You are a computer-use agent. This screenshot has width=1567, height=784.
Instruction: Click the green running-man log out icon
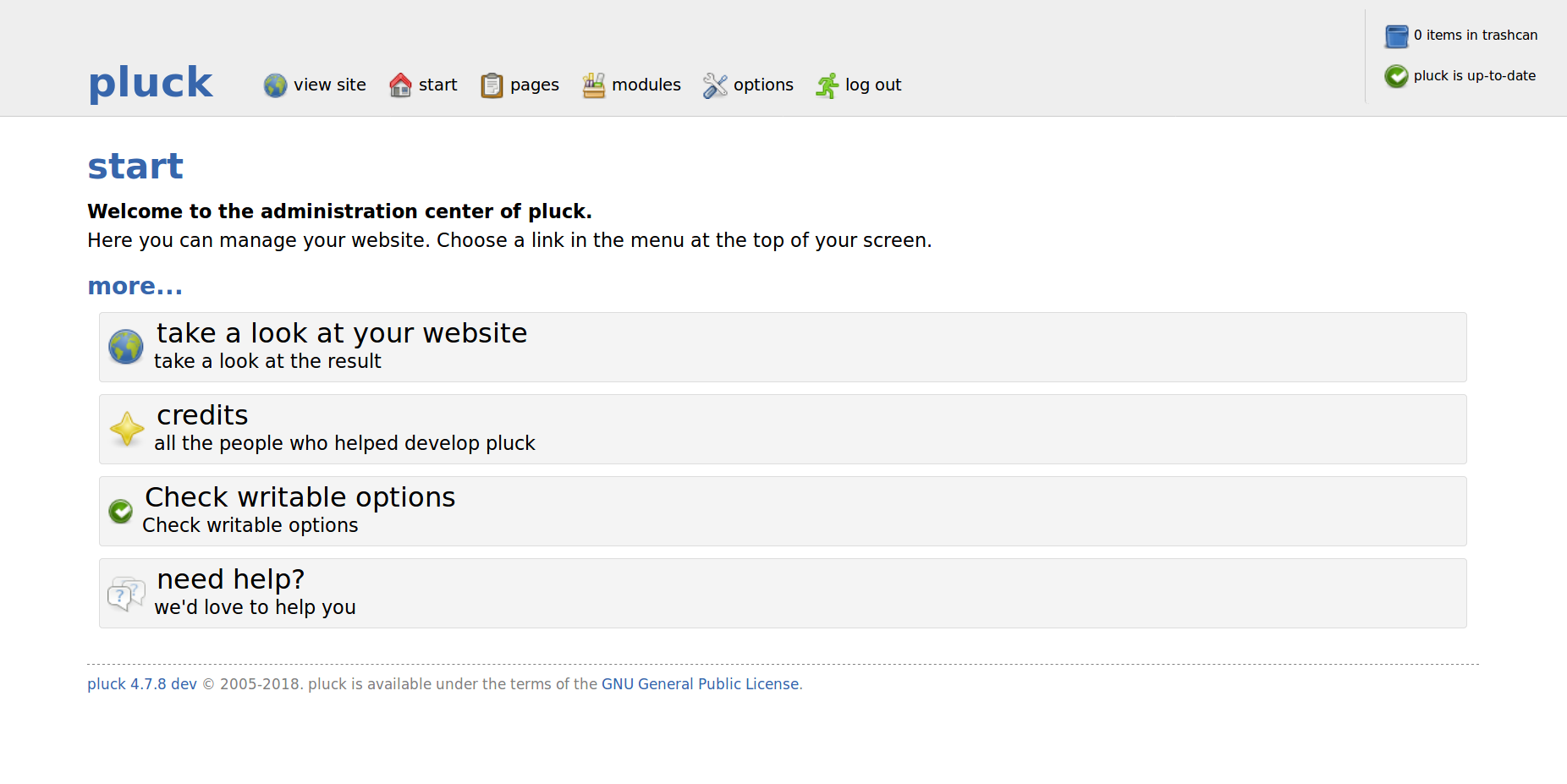tap(827, 85)
